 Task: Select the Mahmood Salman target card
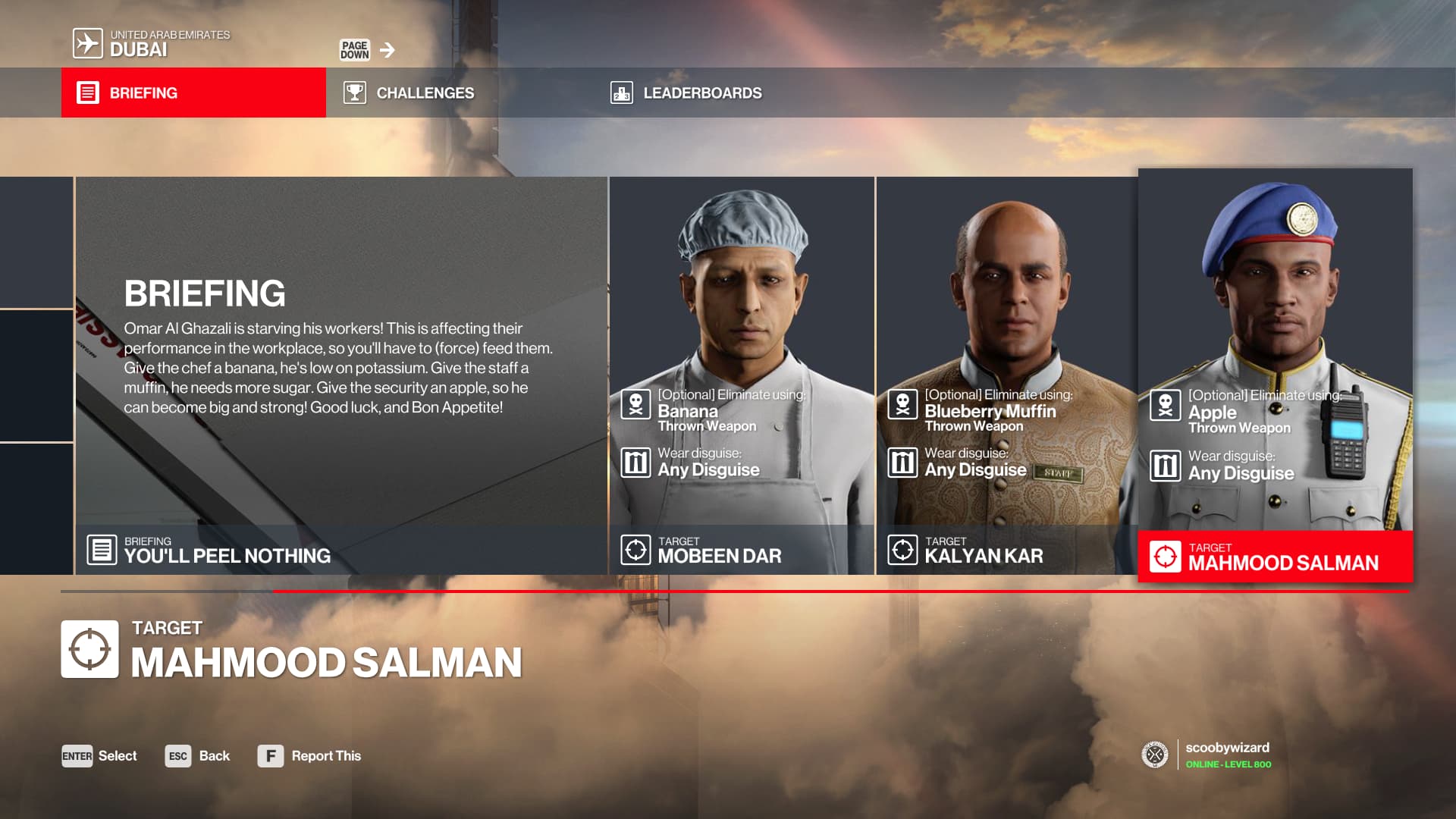[1275, 375]
